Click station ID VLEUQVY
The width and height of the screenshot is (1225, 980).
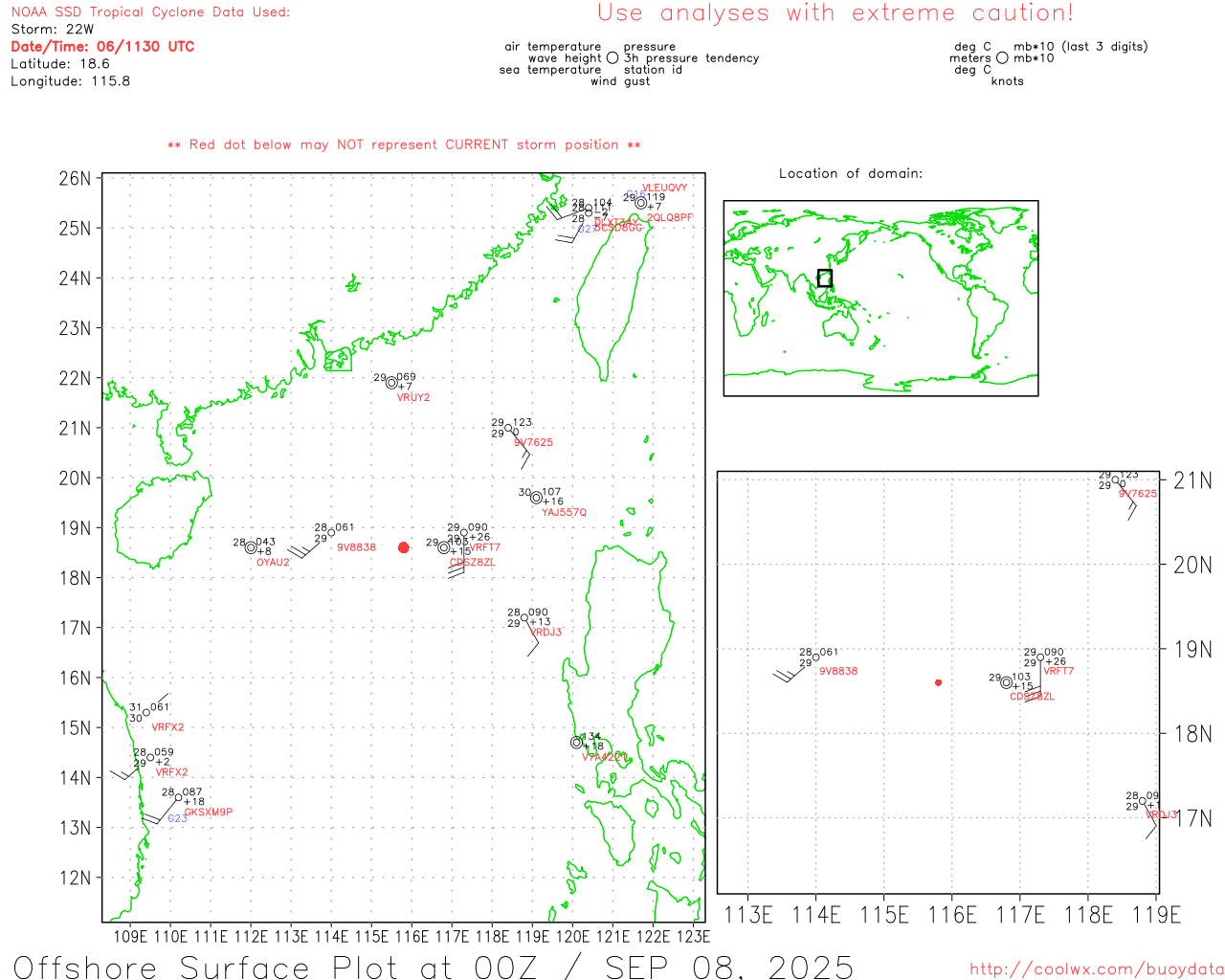(664, 188)
